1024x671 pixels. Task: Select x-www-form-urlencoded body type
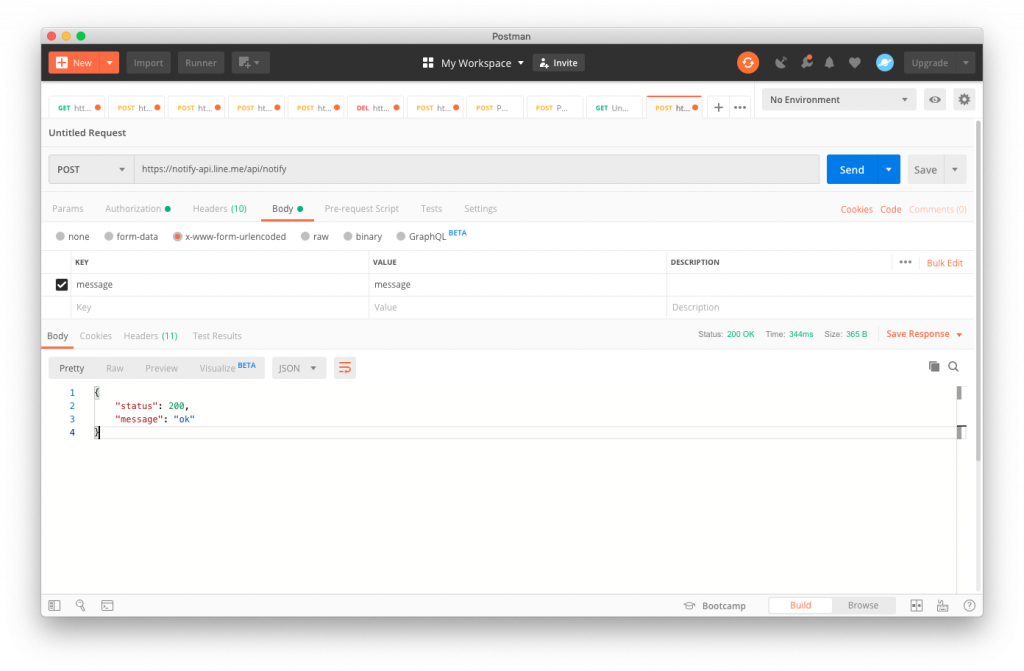click(177, 237)
